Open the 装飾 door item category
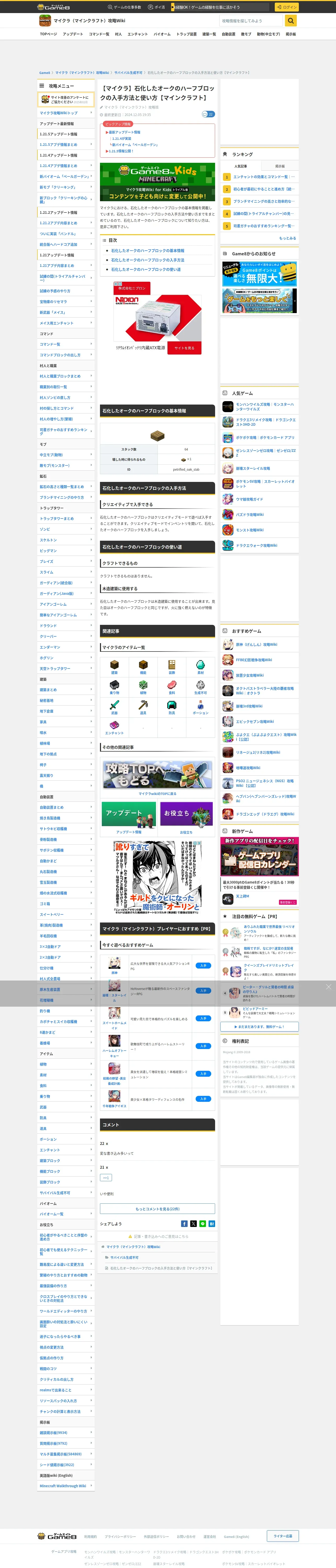 tap(171, 668)
